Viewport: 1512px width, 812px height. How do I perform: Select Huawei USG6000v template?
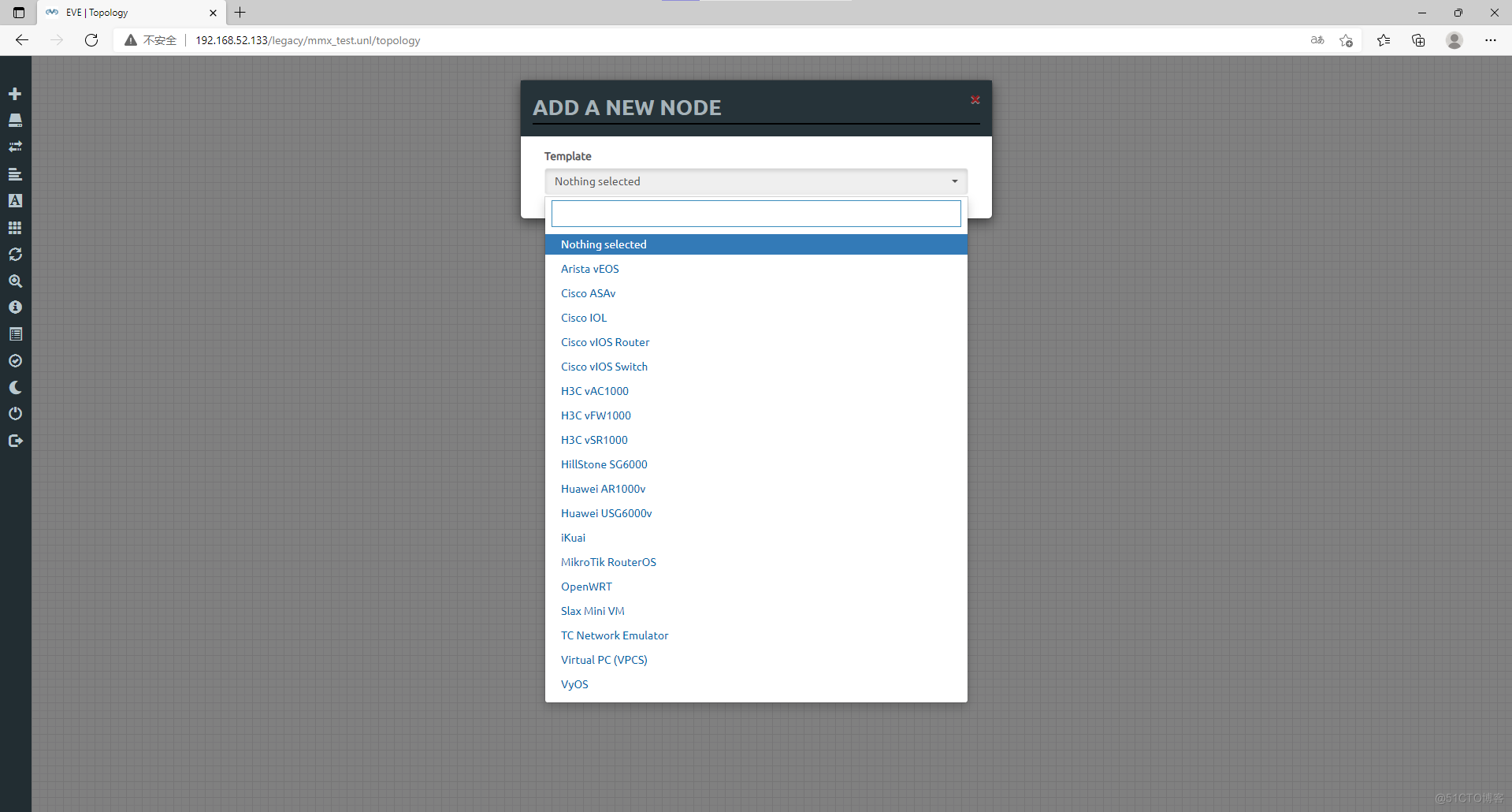tap(756, 513)
